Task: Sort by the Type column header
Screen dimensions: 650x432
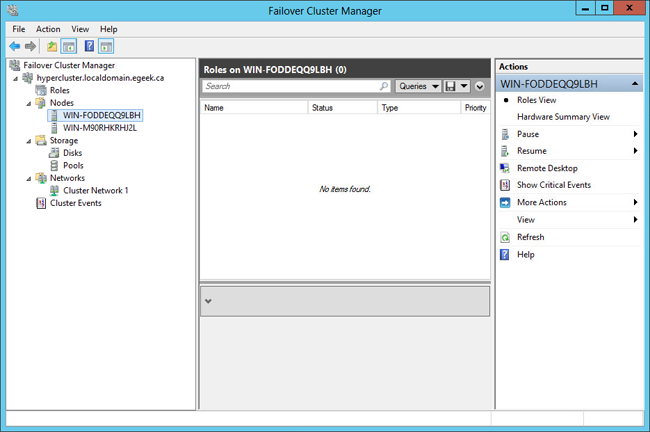Action: [x=419, y=108]
